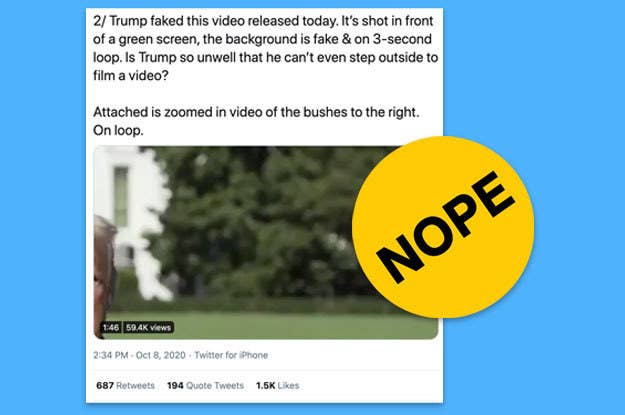Image resolution: width=625 pixels, height=415 pixels.
Task: View the 687 Retweets list
Action: coord(125,385)
